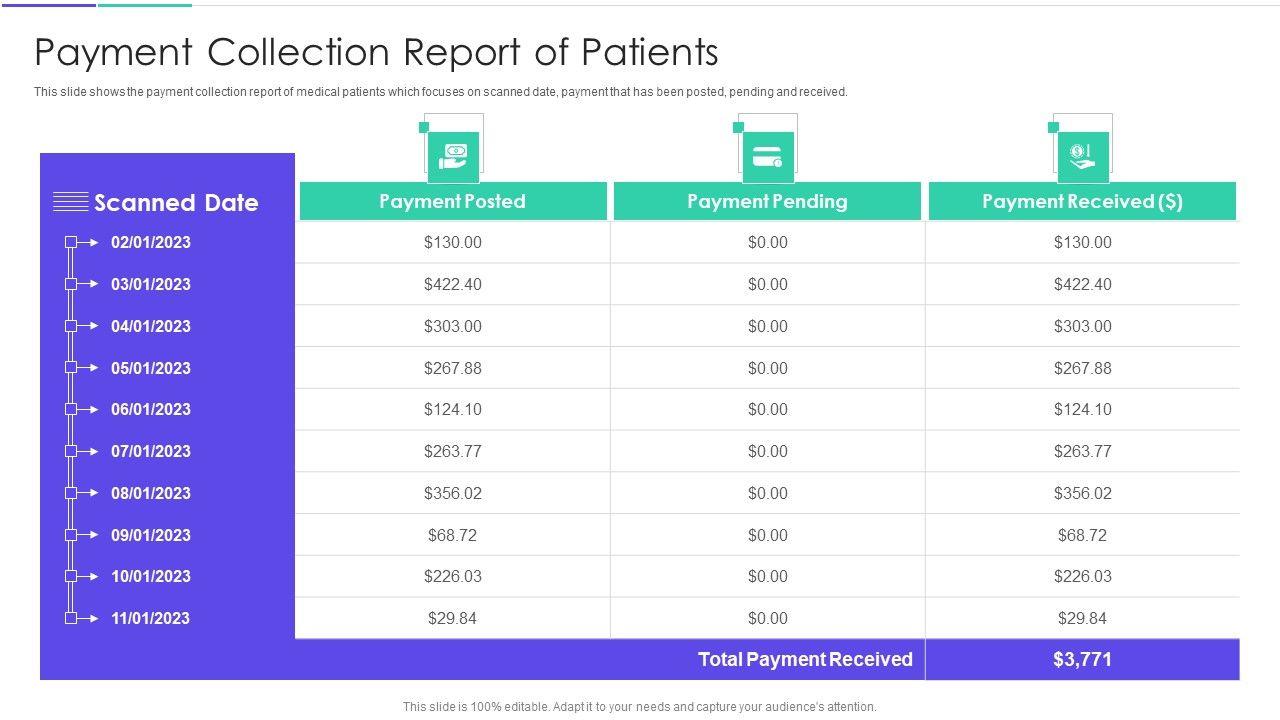The height and width of the screenshot is (720, 1280).
Task: Click the arrow marker next to 02/01/2023
Action: click(82, 242)
